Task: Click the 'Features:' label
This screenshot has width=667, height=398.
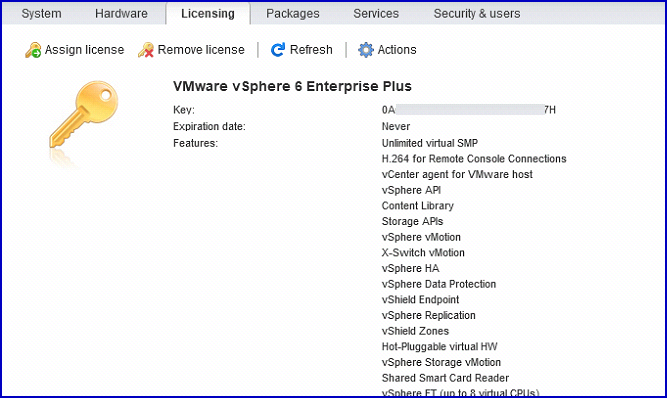Action: 195,143
